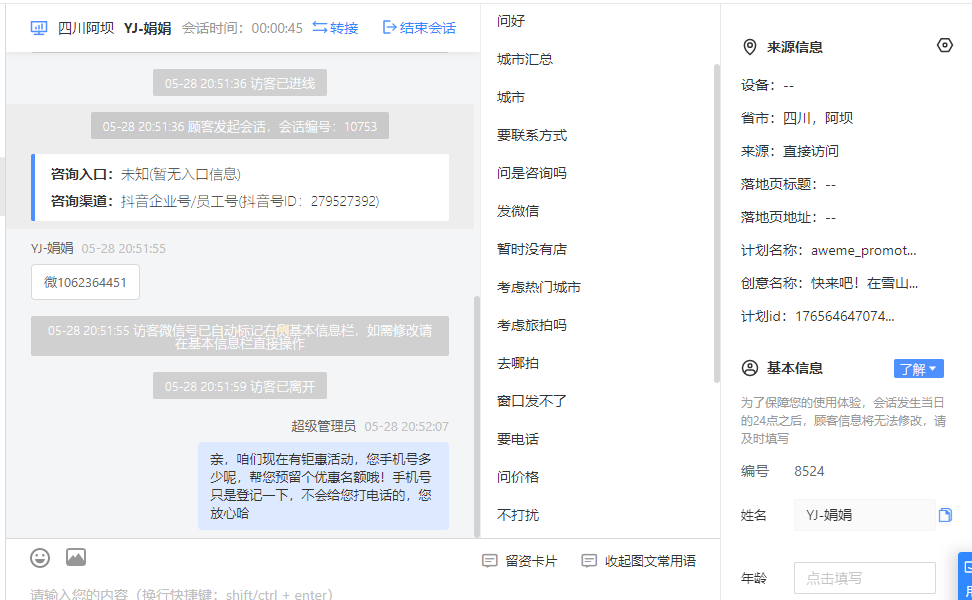Select the 问好 quick reply
The width and height of the screenshot is (972, 600).
point(511,21)
